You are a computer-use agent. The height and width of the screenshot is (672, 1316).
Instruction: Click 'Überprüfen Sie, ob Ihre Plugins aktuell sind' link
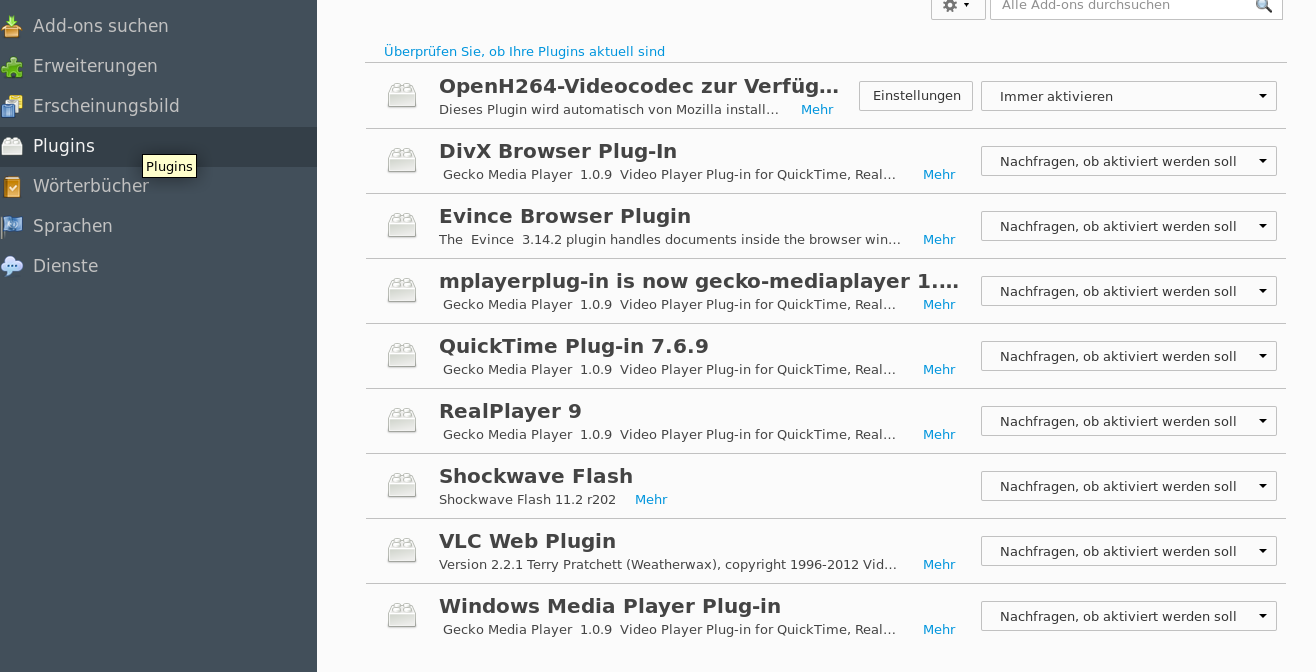tap(524, 52)
